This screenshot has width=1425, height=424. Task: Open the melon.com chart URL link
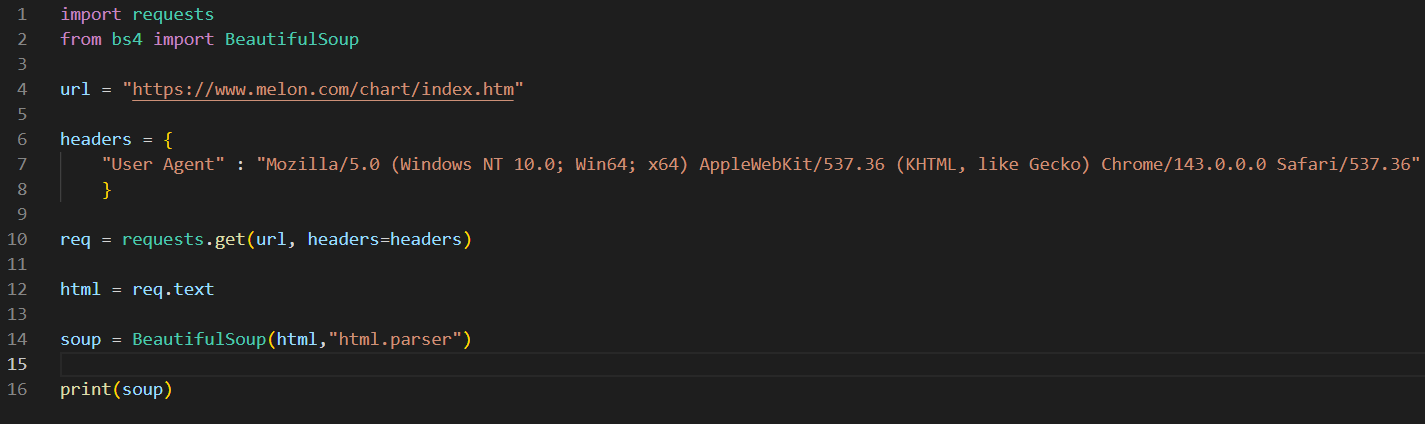click(x=323, y=90)
